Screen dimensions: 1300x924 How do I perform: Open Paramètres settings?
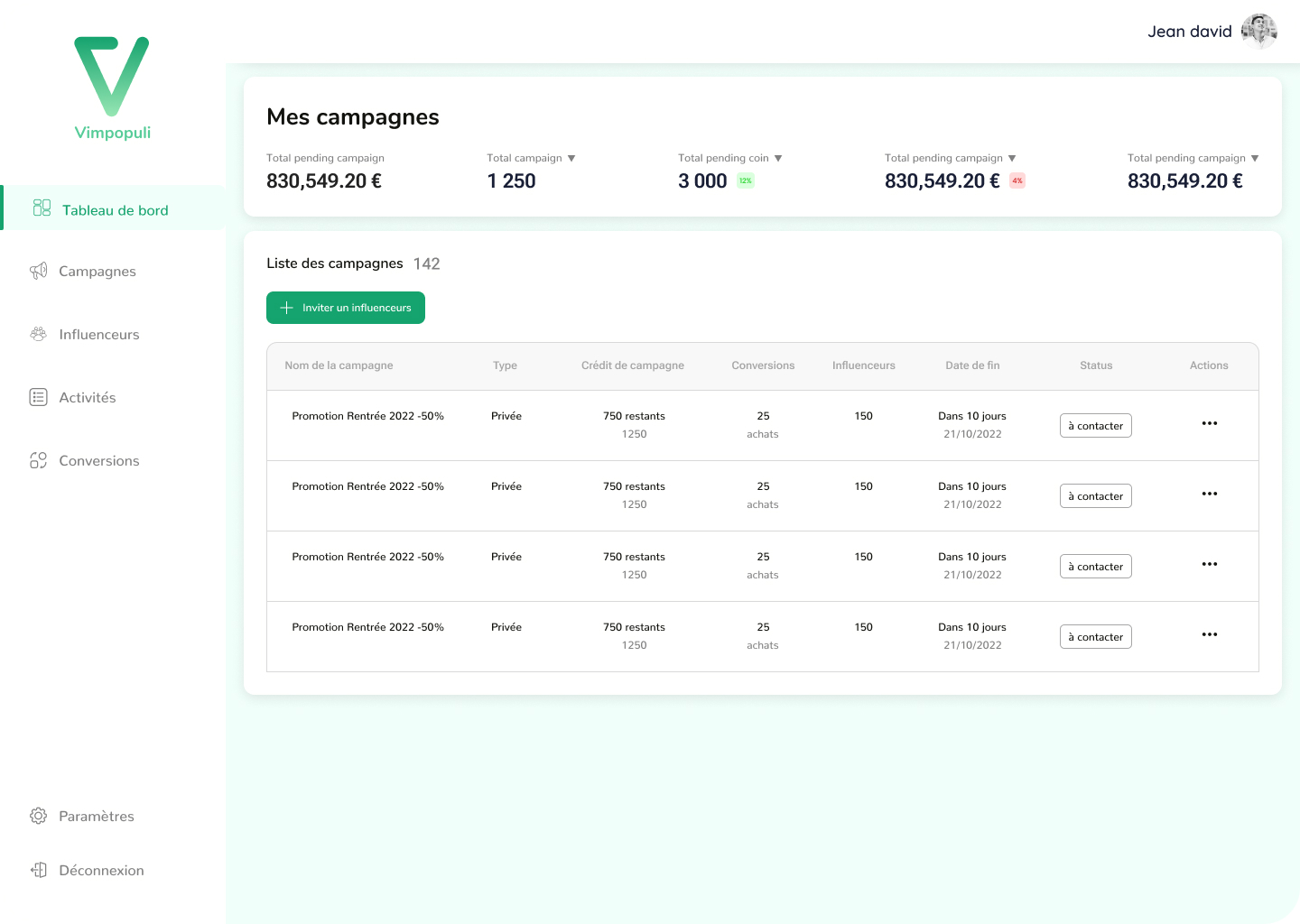97,816
